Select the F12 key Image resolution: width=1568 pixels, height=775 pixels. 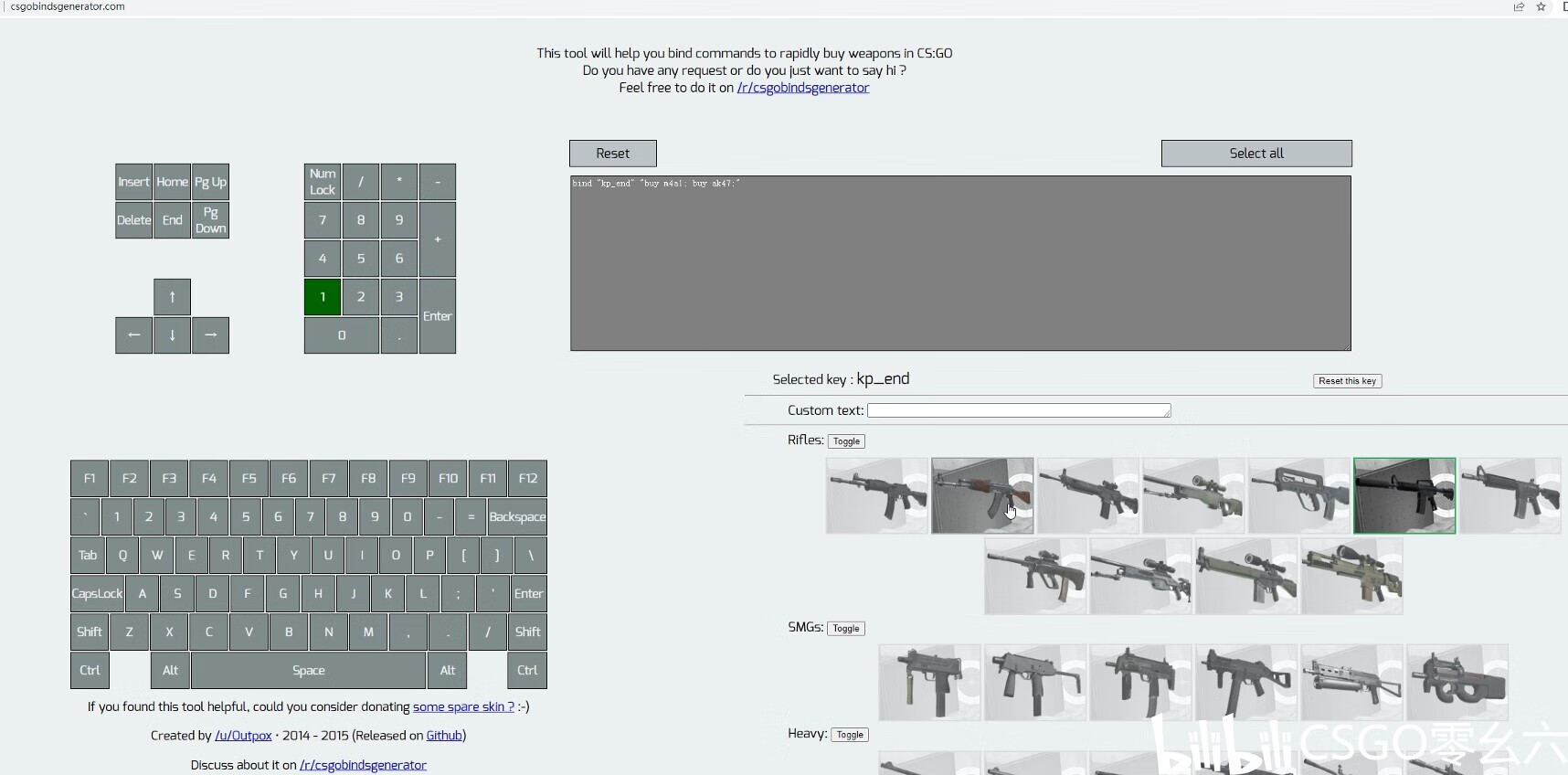coord(527,478)
